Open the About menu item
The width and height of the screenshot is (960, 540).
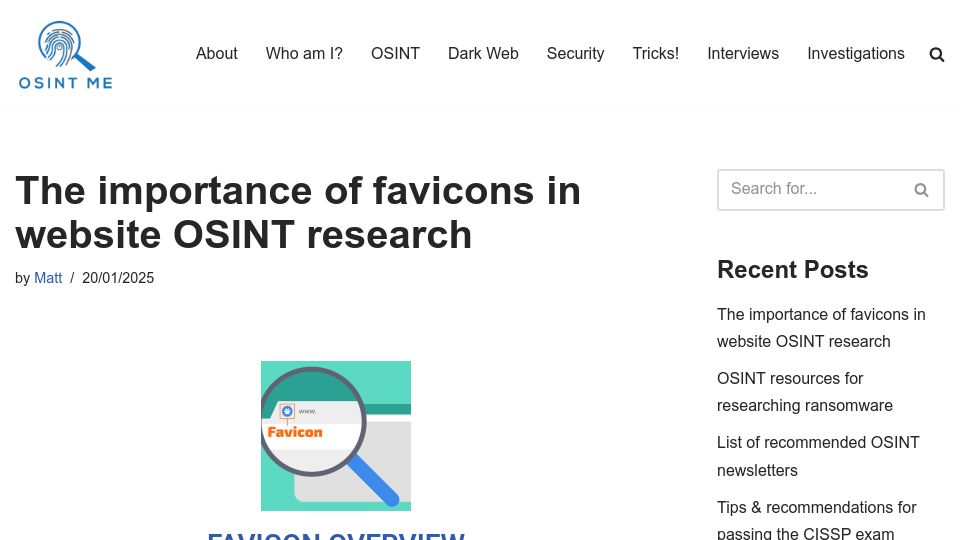pyautogui.click(x=217, y=54)
